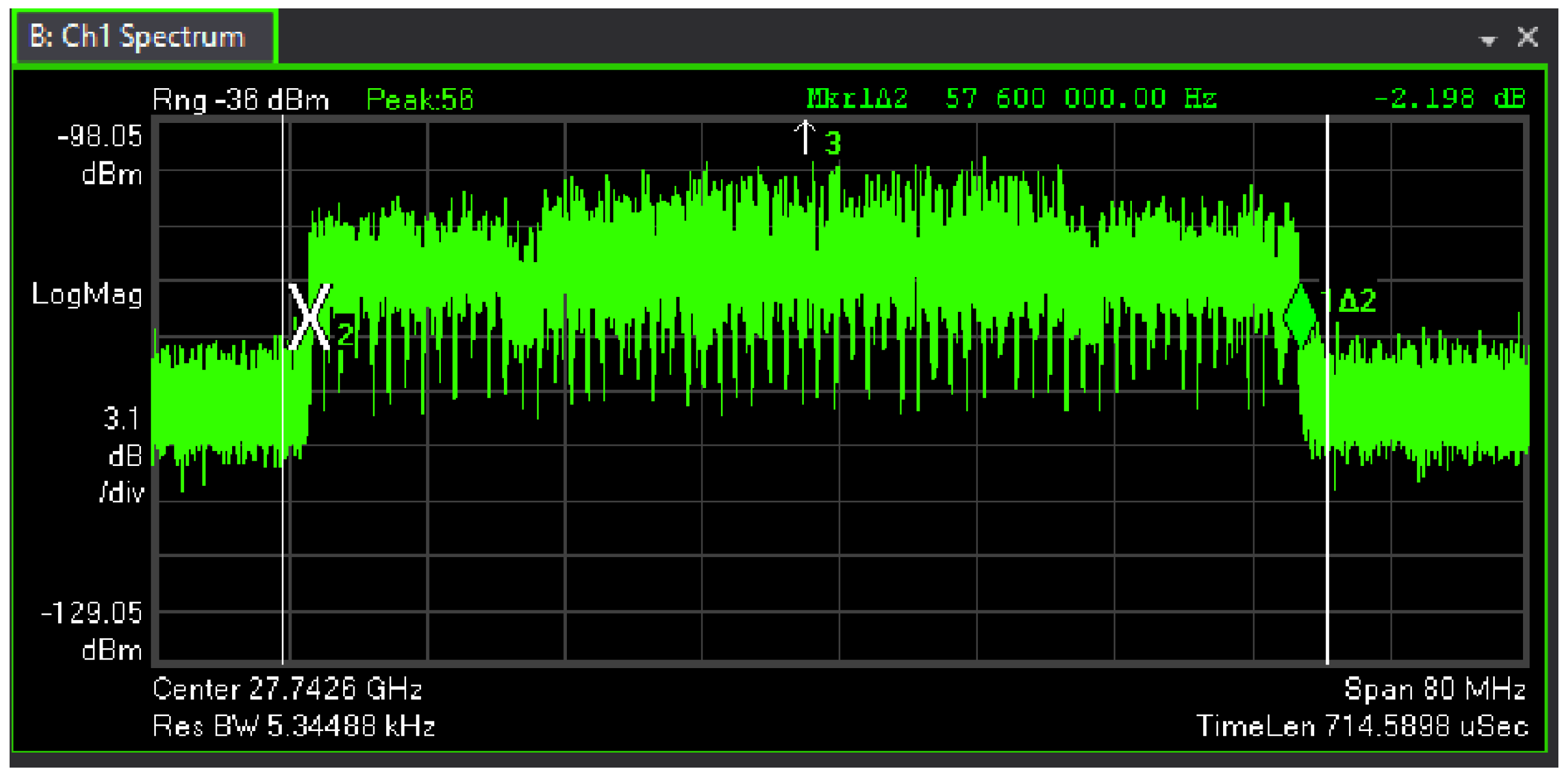The height and width of the screenshot is (779, 1568).
Task: Select the Mkr1Δ2 marker readout label
Action: coord(857,98)
